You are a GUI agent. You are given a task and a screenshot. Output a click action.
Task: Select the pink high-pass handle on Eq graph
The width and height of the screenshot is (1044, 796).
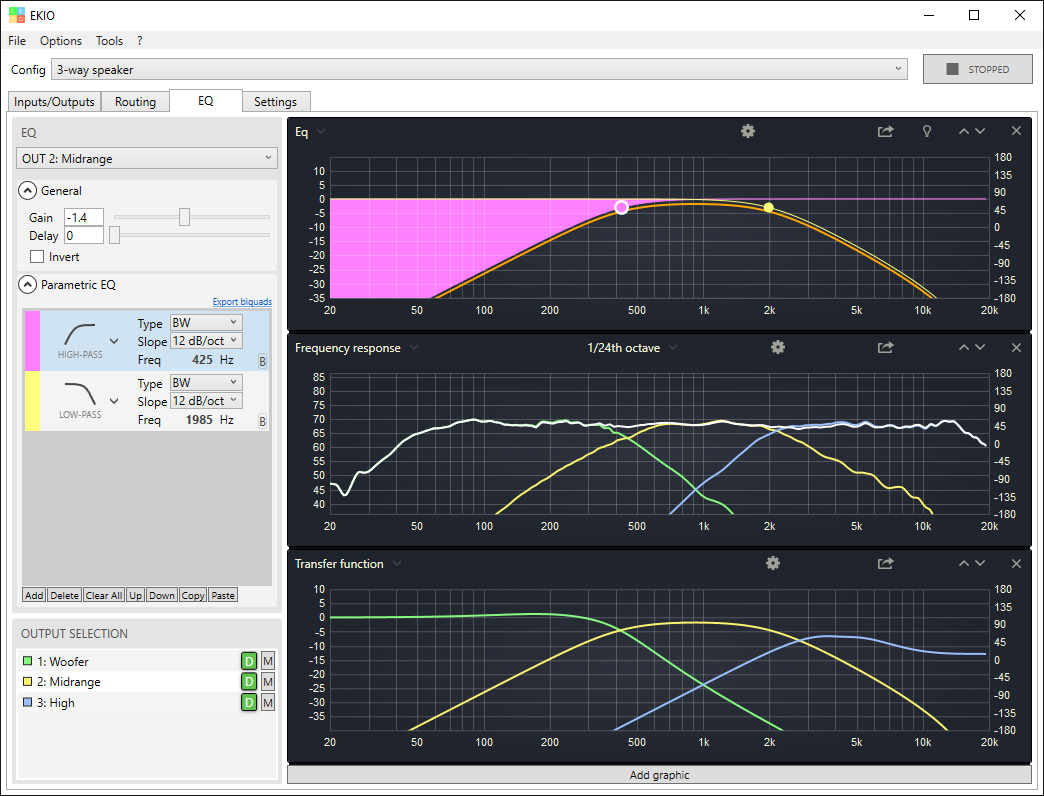click(x=621, y=208)
